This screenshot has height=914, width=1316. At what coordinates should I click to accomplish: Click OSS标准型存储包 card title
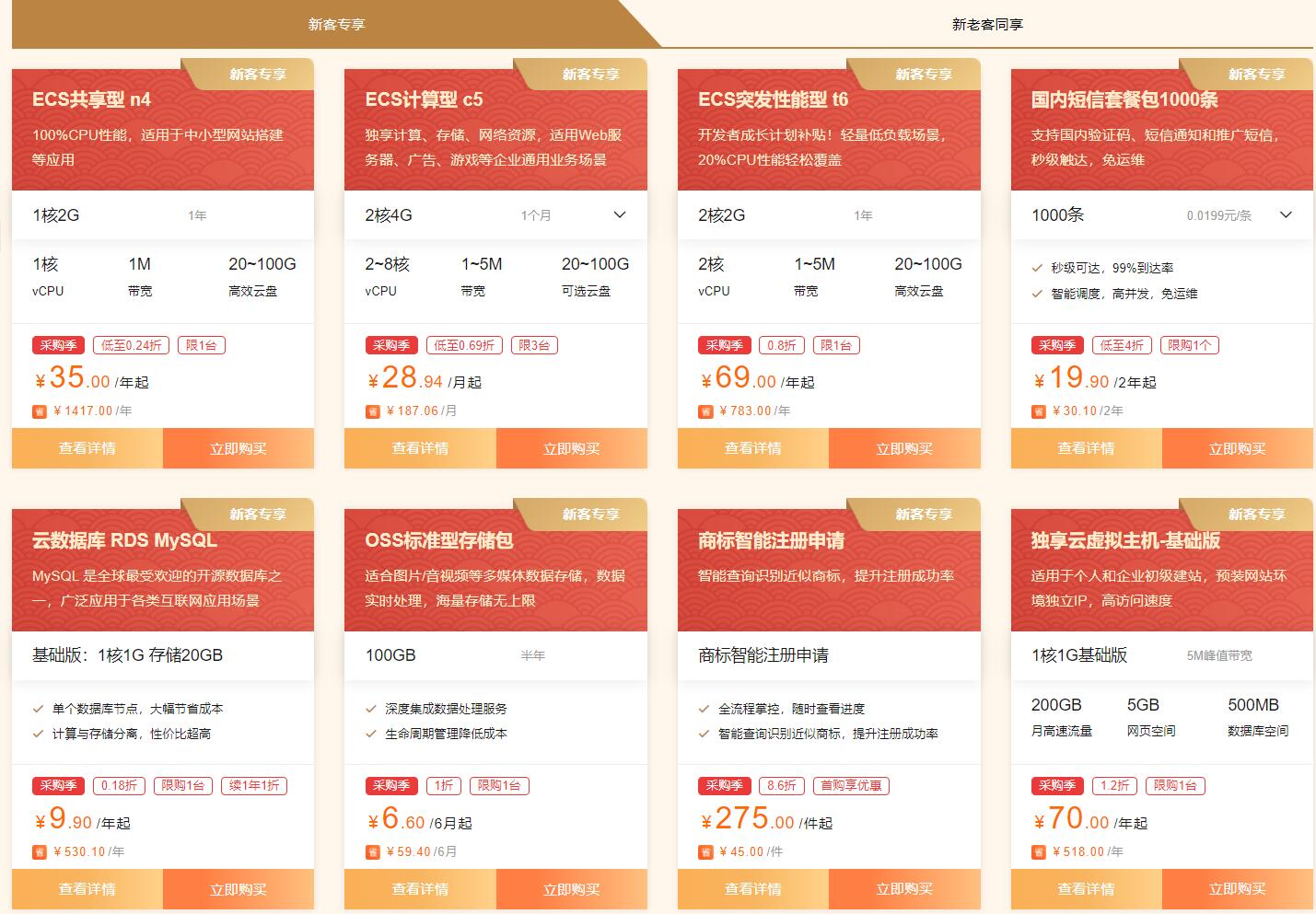(439, 540)
